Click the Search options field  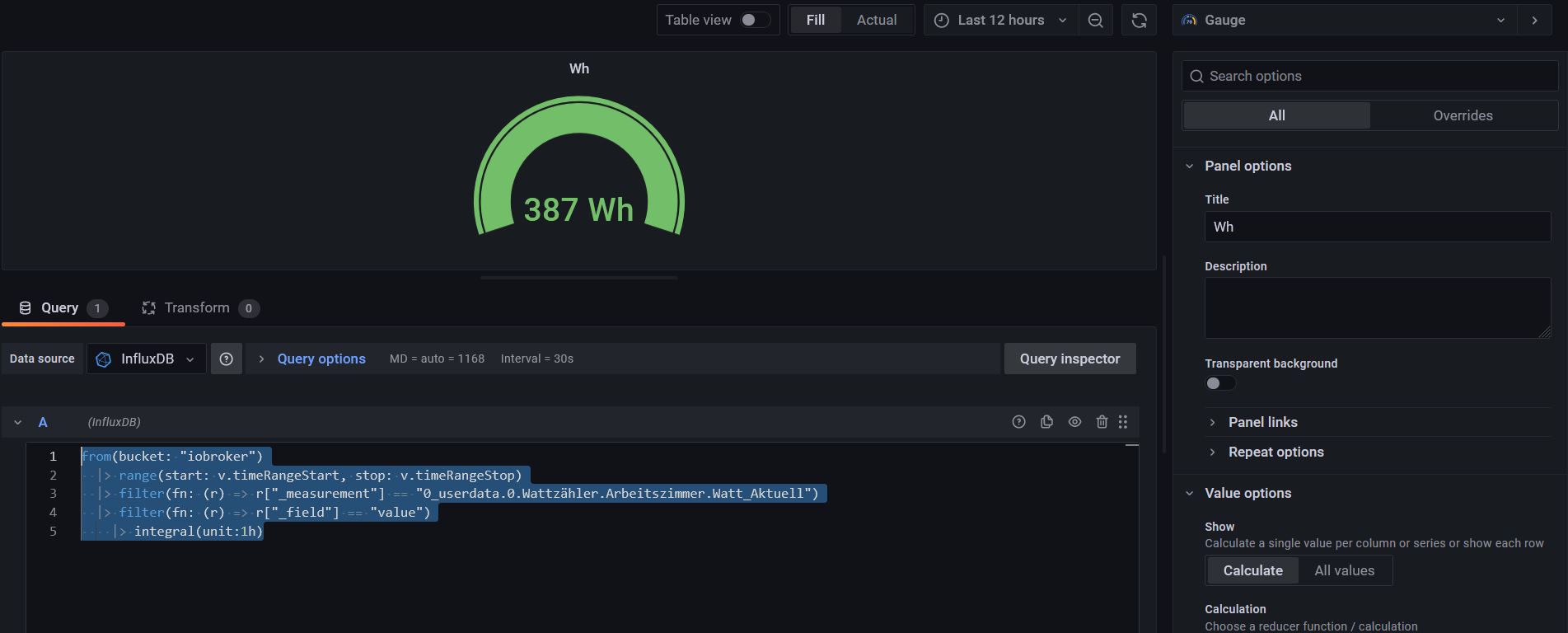[x=1376, y=76]
